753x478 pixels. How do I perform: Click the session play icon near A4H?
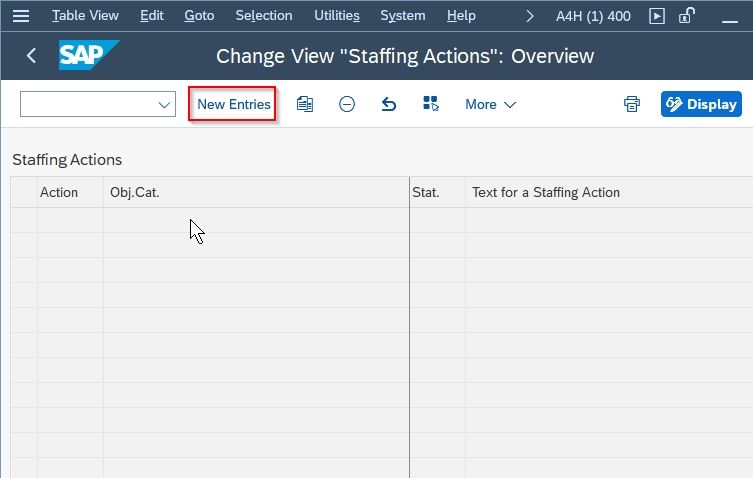point(656,16)
